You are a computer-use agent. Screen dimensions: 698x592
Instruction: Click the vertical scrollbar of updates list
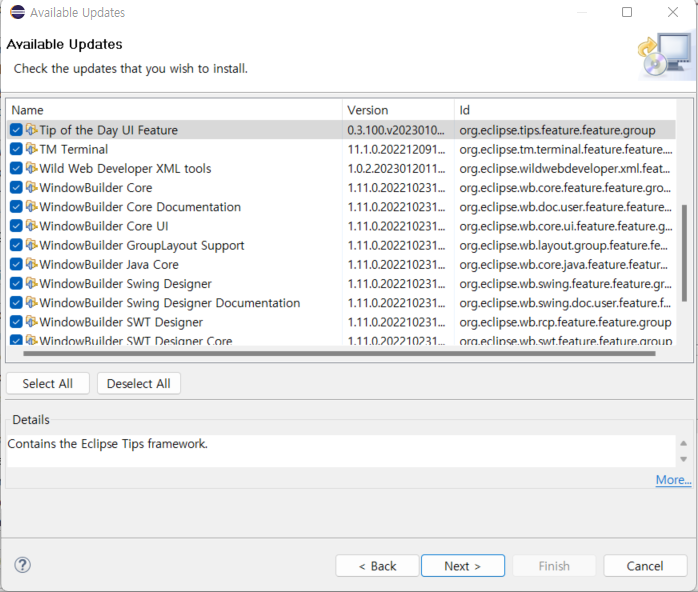684,253
